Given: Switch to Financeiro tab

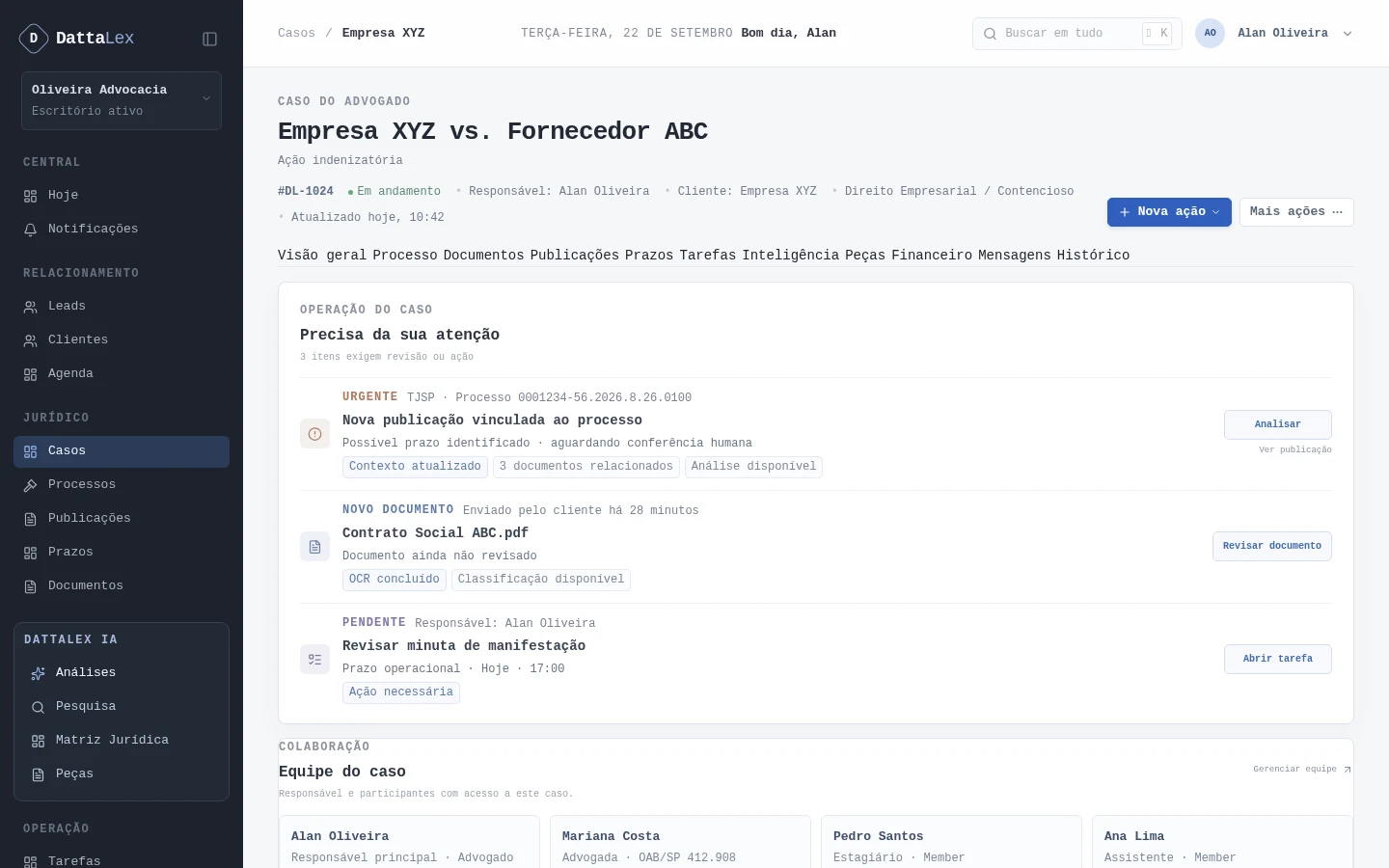Looking at the screenshot, I should [932, 256].
